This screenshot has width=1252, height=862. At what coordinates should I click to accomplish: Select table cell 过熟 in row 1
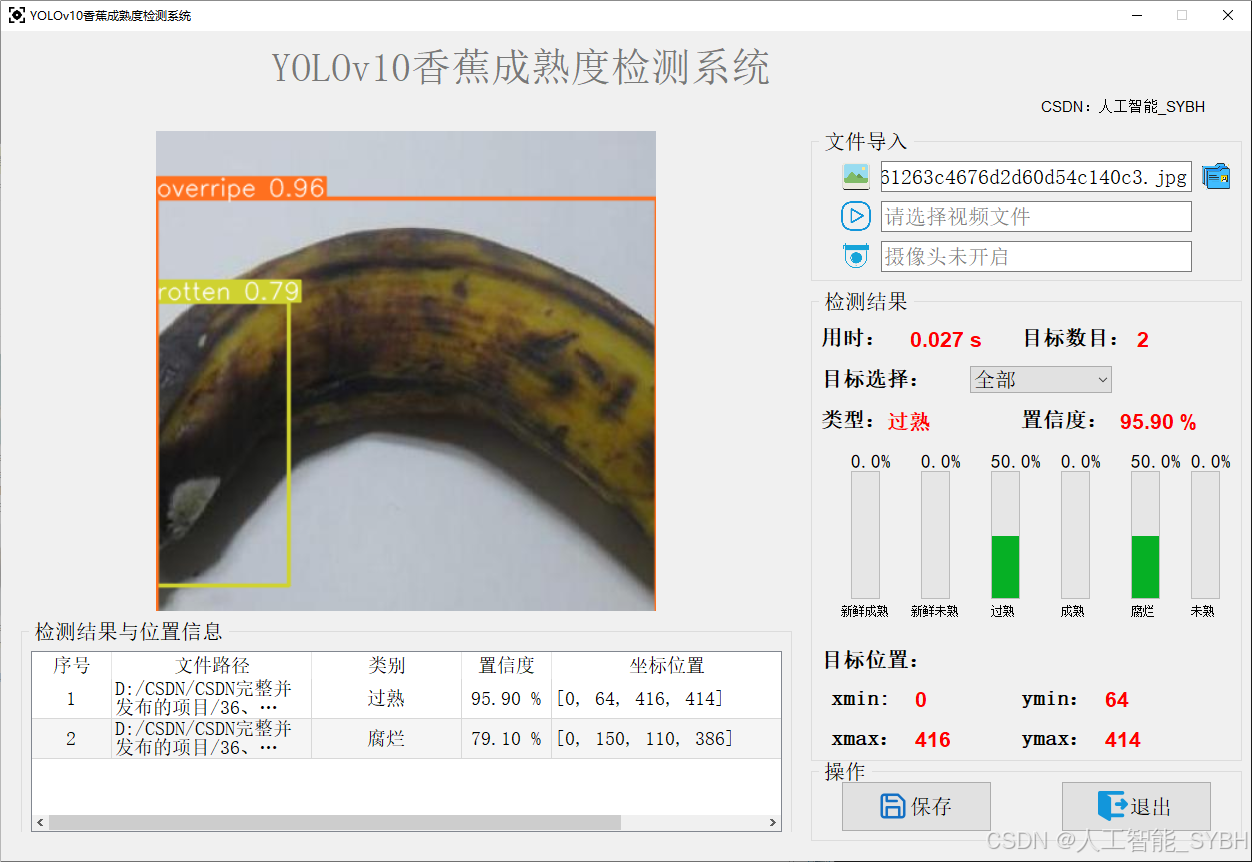pyautogui.click(x=387, y=698)
